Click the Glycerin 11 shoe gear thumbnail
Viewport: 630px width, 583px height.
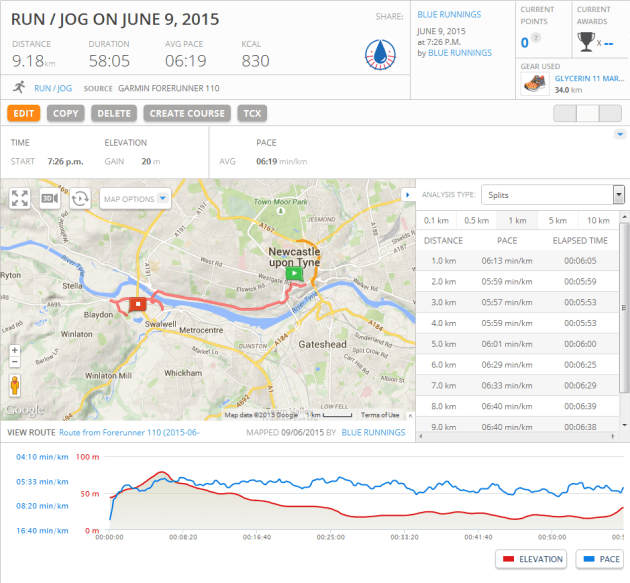tap(534, 84)
